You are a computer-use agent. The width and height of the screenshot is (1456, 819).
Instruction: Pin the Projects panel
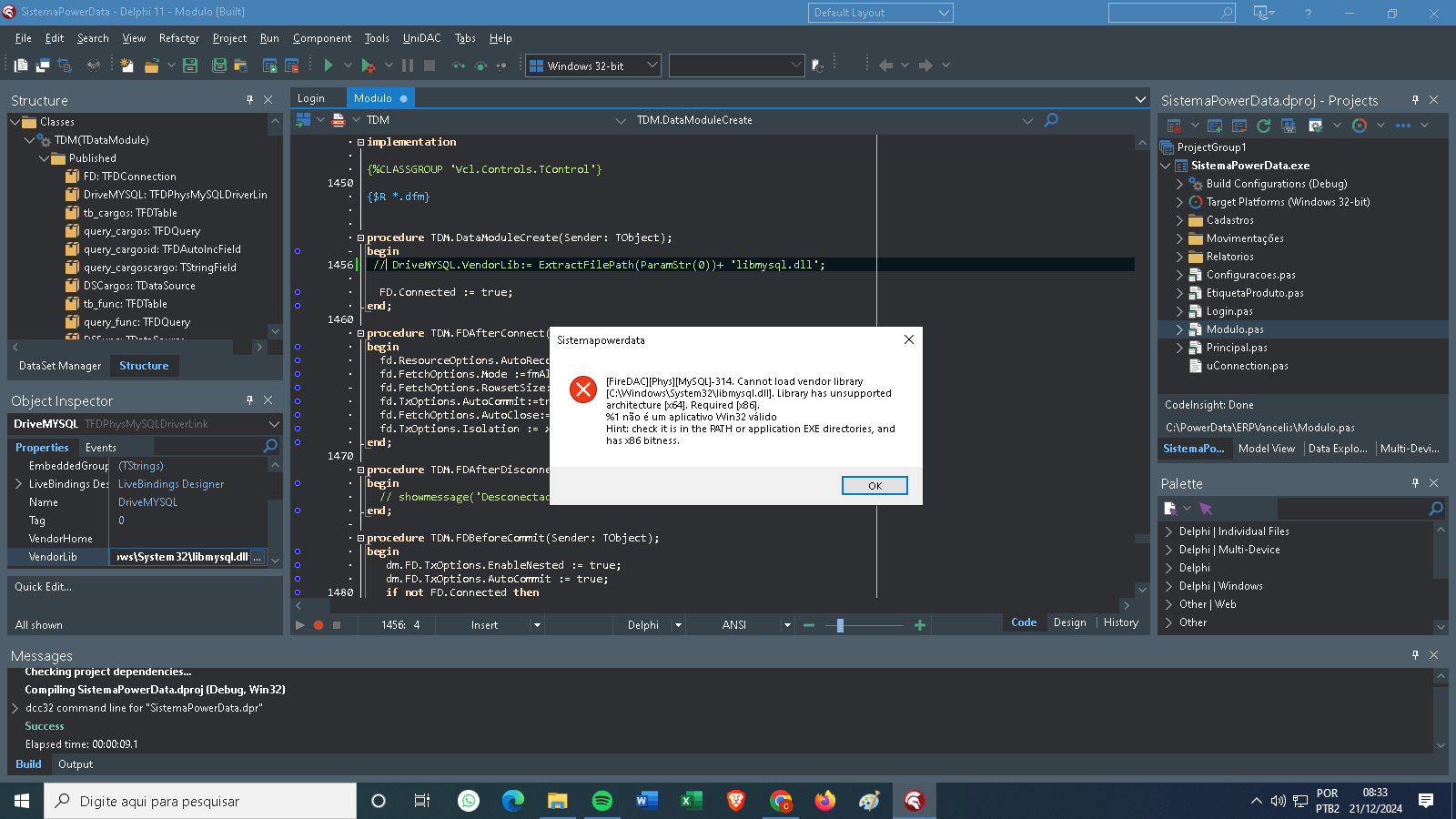point(1415,100)
